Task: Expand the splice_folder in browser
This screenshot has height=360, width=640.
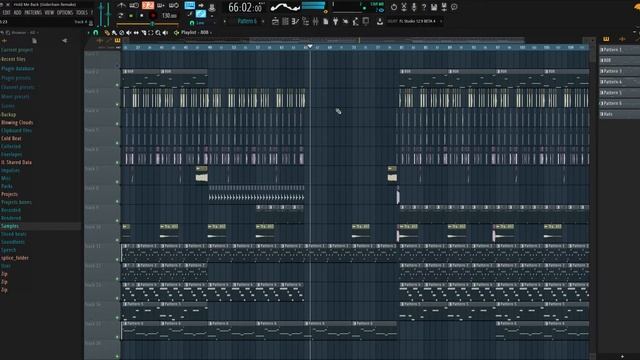Action: (15, 258)
